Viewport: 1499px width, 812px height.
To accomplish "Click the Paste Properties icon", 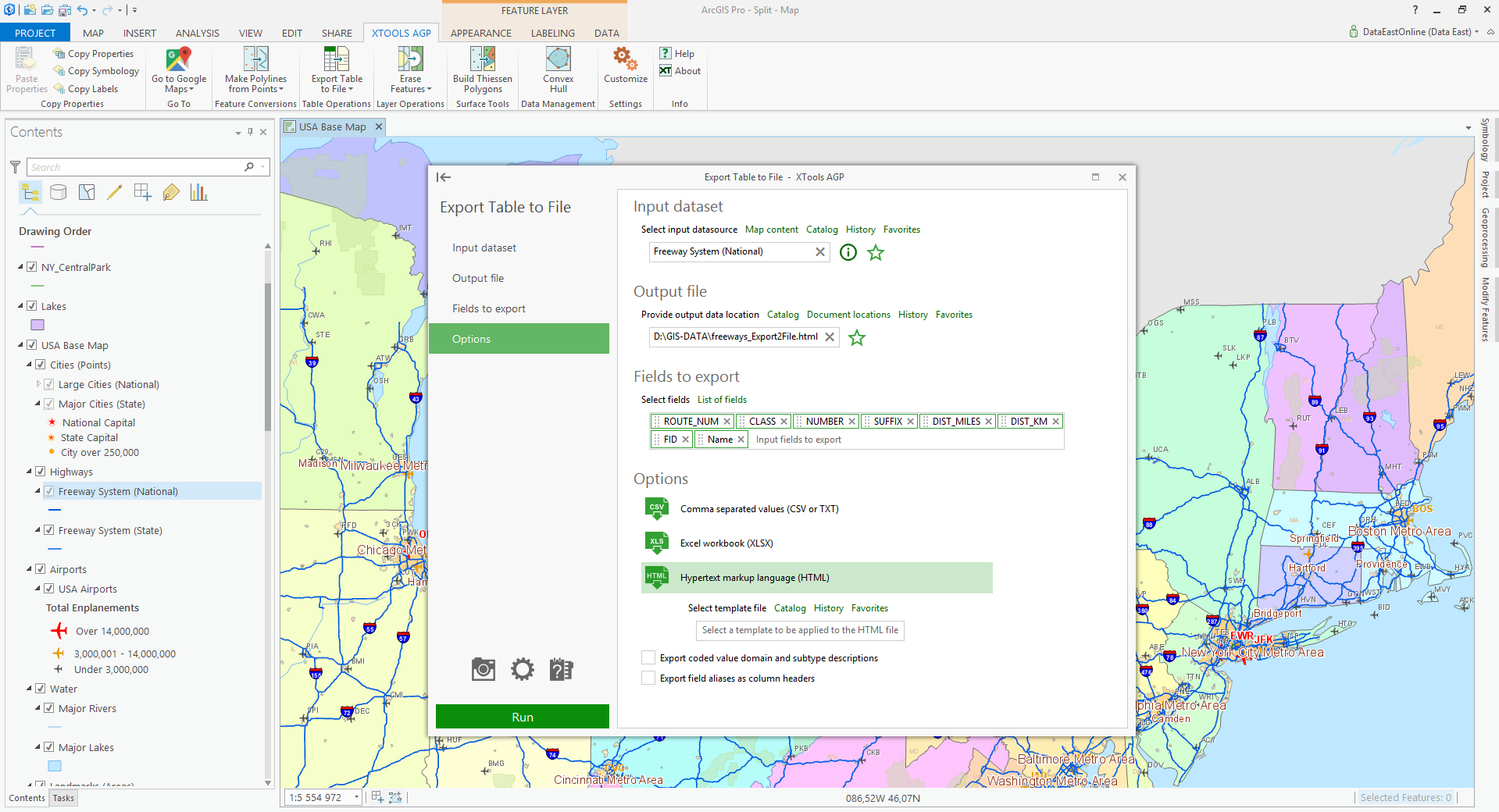I will pyautogui.click(x=27, y=59).
